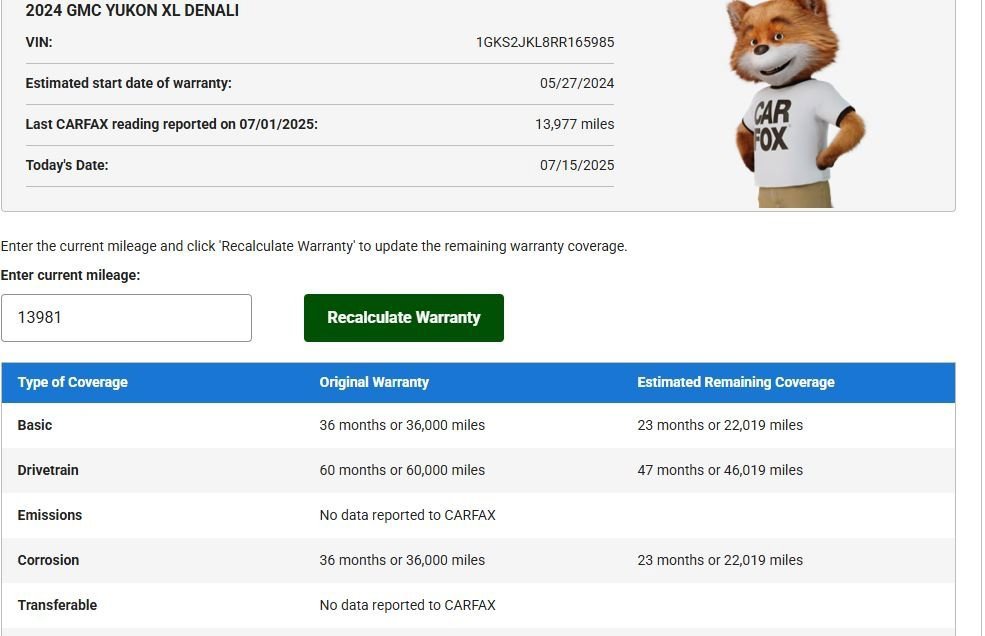Click the Original Warranty column header
This screenshot has width=985, height=636.
pos(374,382)
